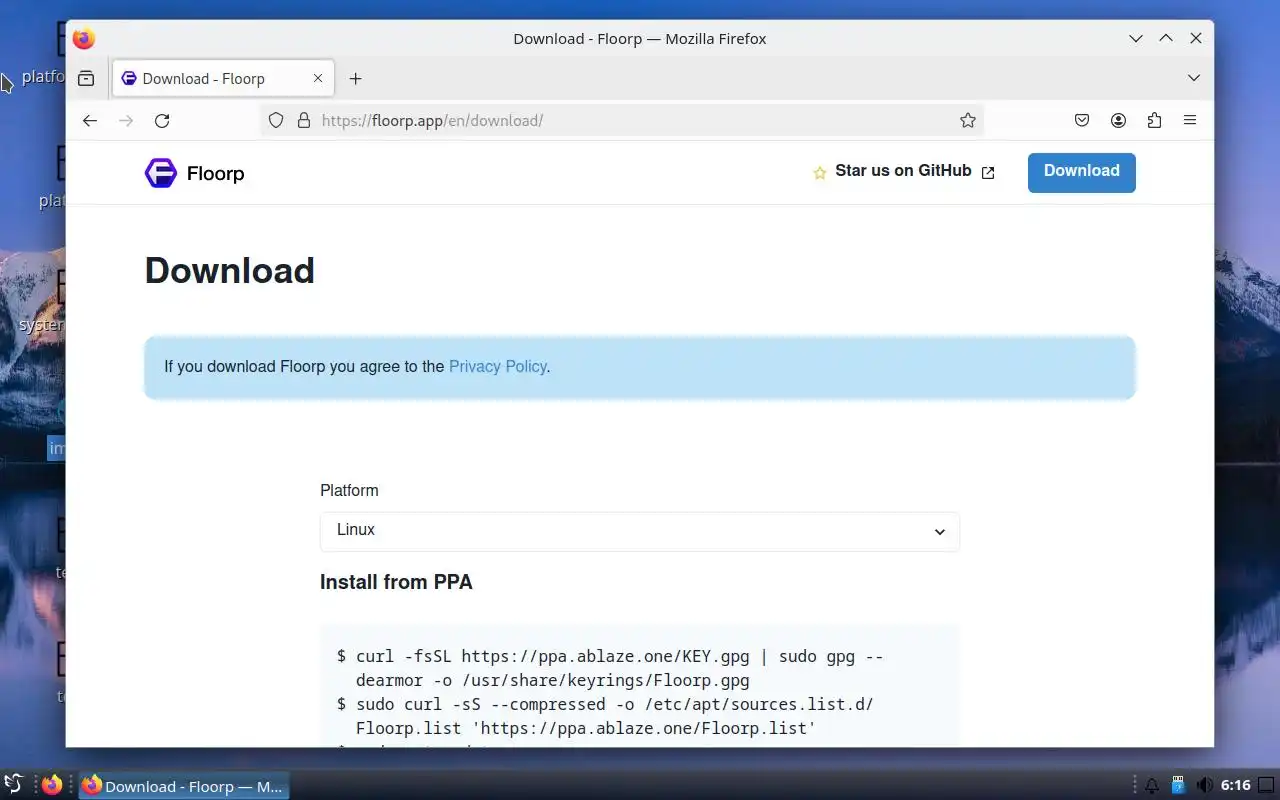Click the Firefox icon in the title bar

(84, 39)
